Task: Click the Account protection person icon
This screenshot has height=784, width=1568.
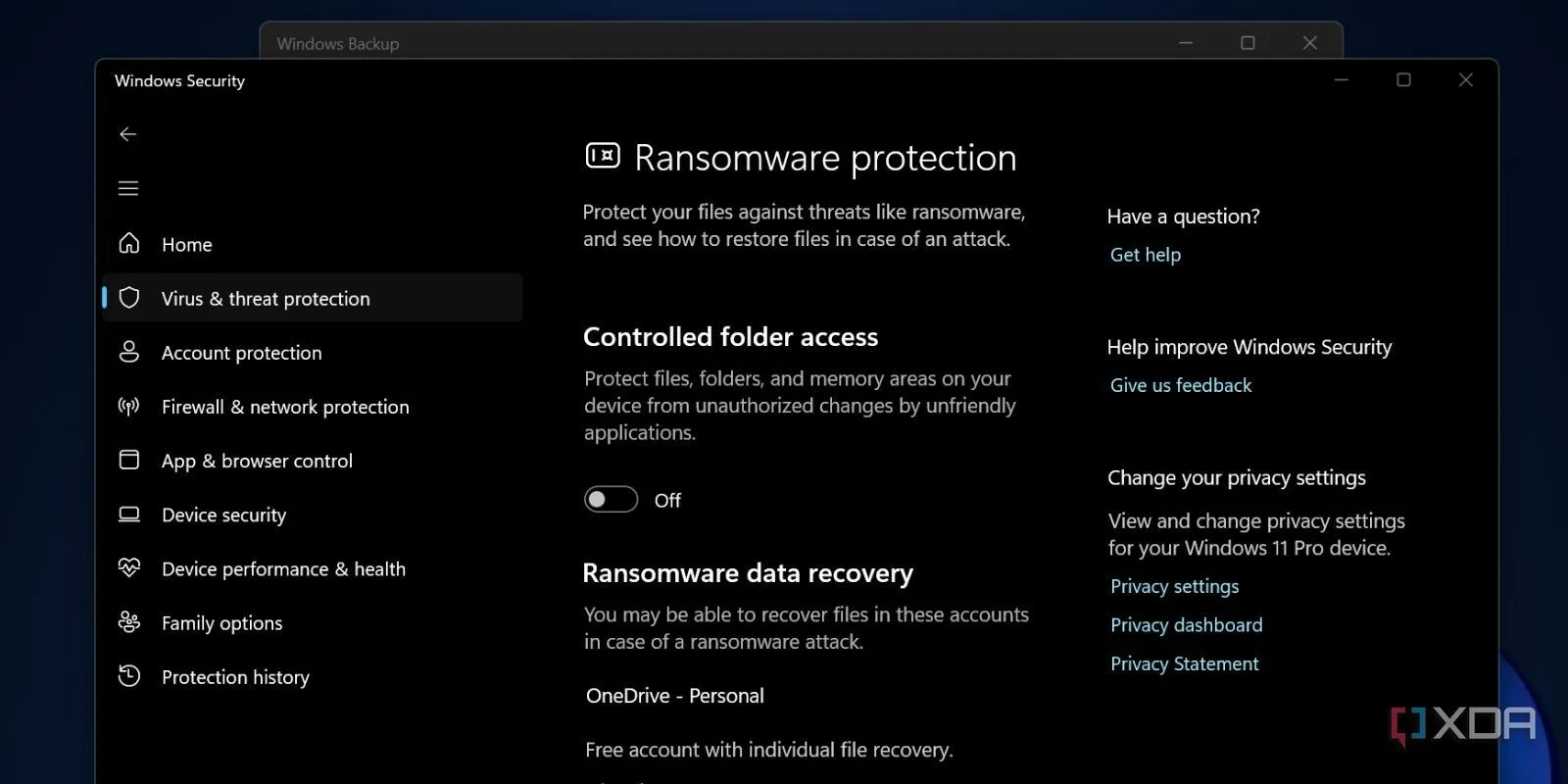Action: point(129,352)
